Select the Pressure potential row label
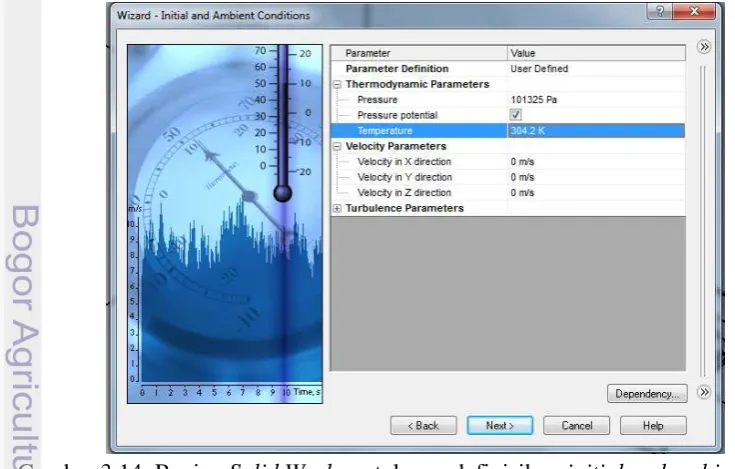 [x=397, y=115]
